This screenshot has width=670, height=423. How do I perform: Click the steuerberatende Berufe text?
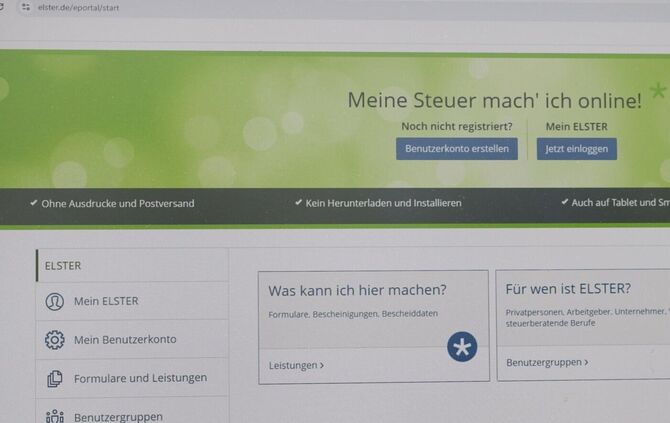[550, 323]
